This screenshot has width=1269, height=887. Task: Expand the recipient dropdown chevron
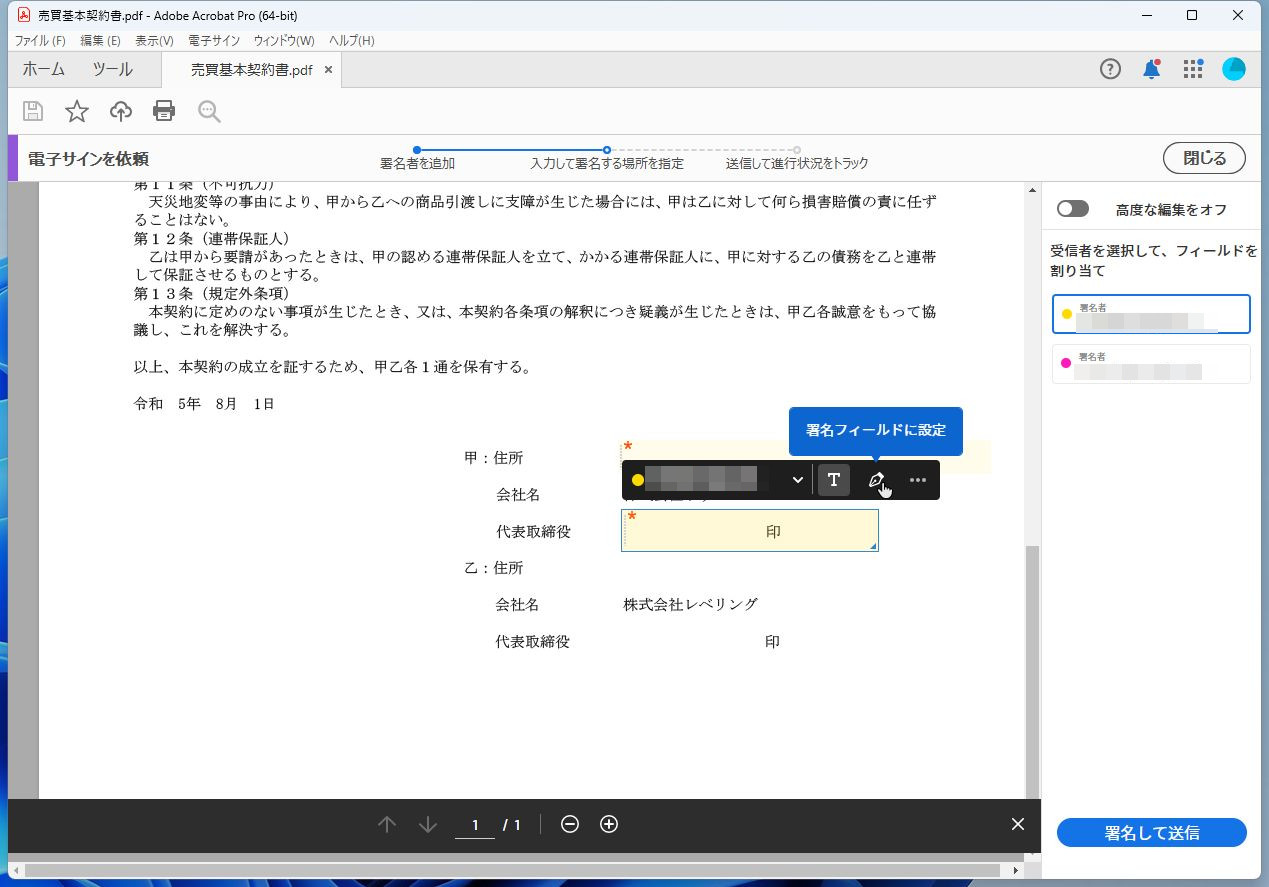pos(797,480)
